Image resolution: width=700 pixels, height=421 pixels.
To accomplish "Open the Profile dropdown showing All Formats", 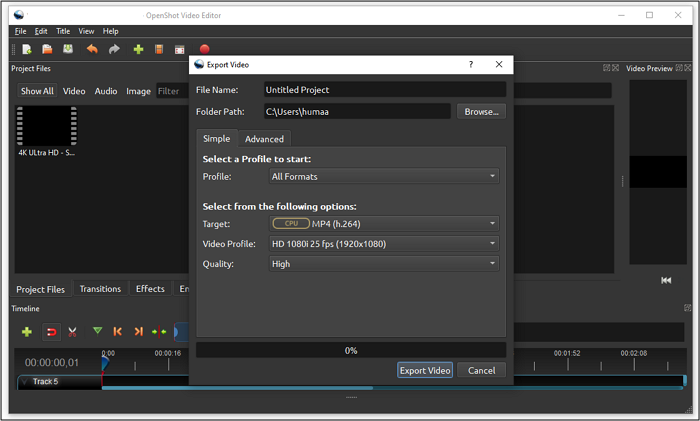I will [384, 177].
